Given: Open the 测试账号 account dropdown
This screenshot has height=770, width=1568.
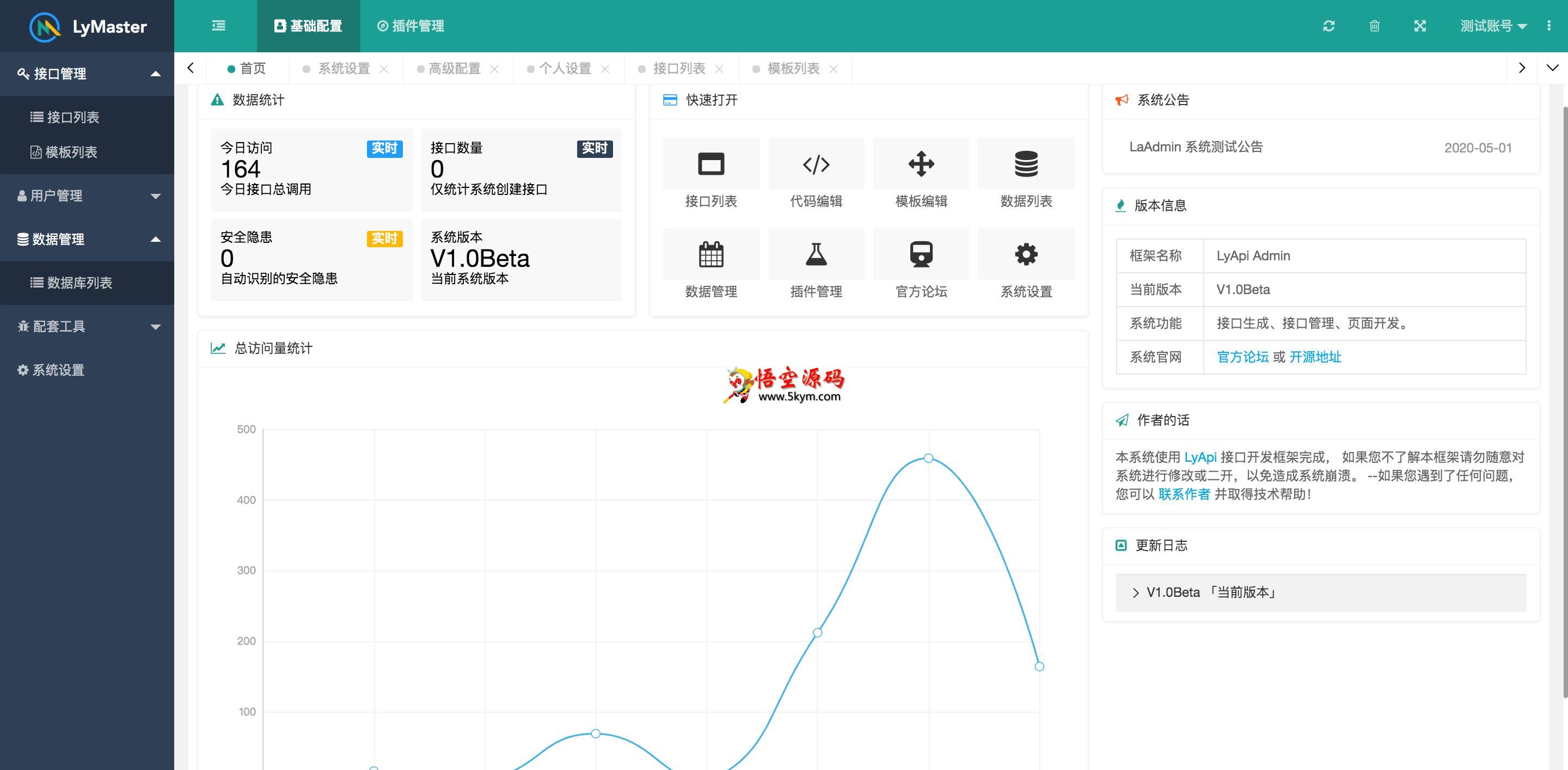Looking at the screenshot, I should [1493, 26].
